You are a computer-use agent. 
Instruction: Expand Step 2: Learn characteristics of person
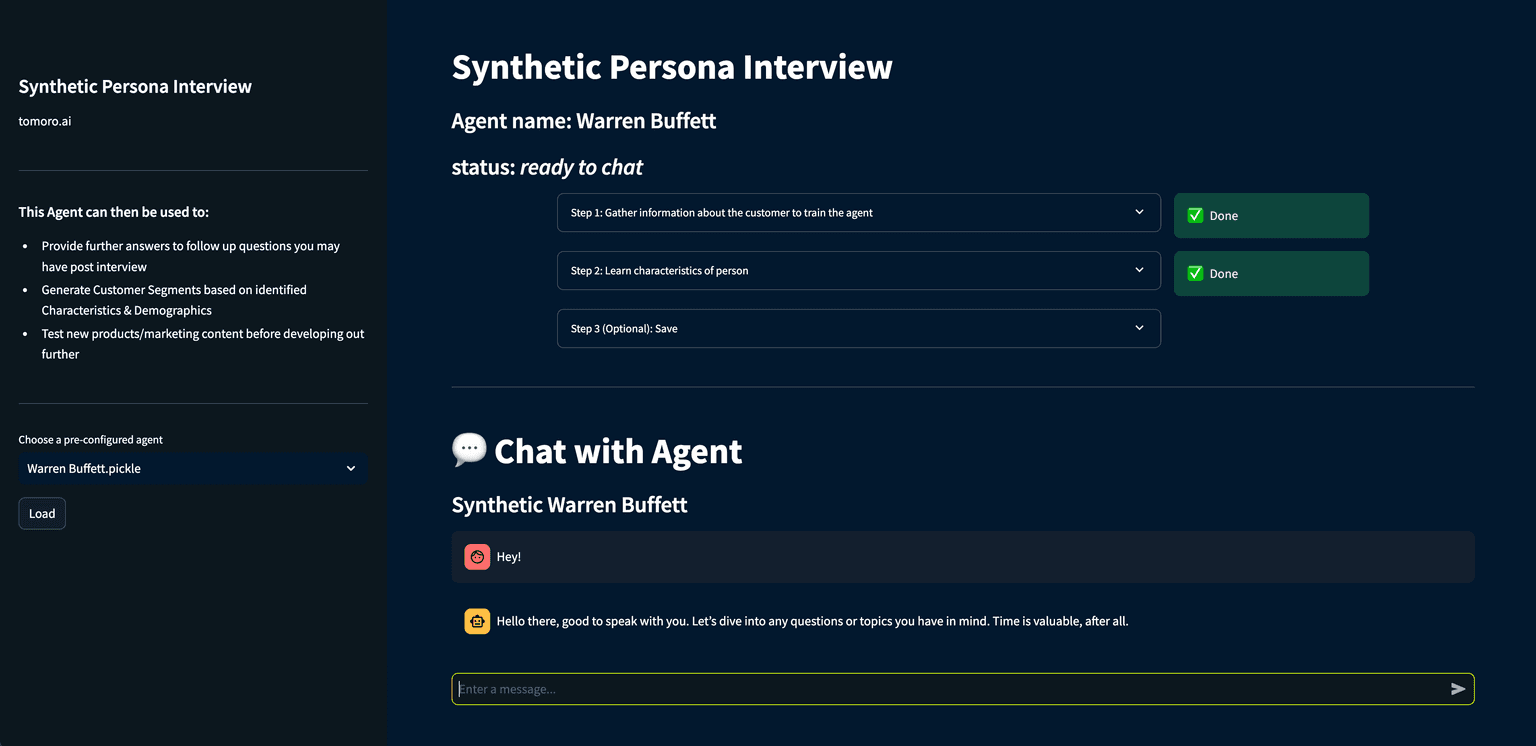(x=859, y=271)
